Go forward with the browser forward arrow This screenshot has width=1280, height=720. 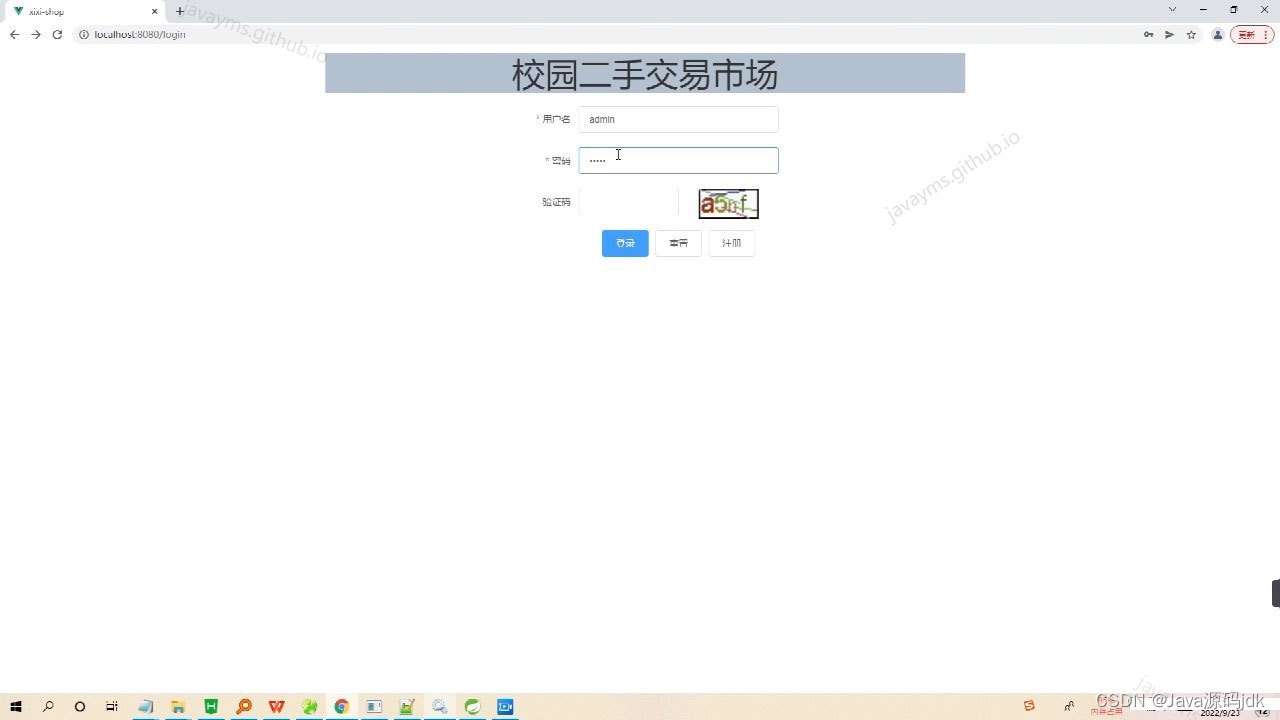(x=36, y=34)
